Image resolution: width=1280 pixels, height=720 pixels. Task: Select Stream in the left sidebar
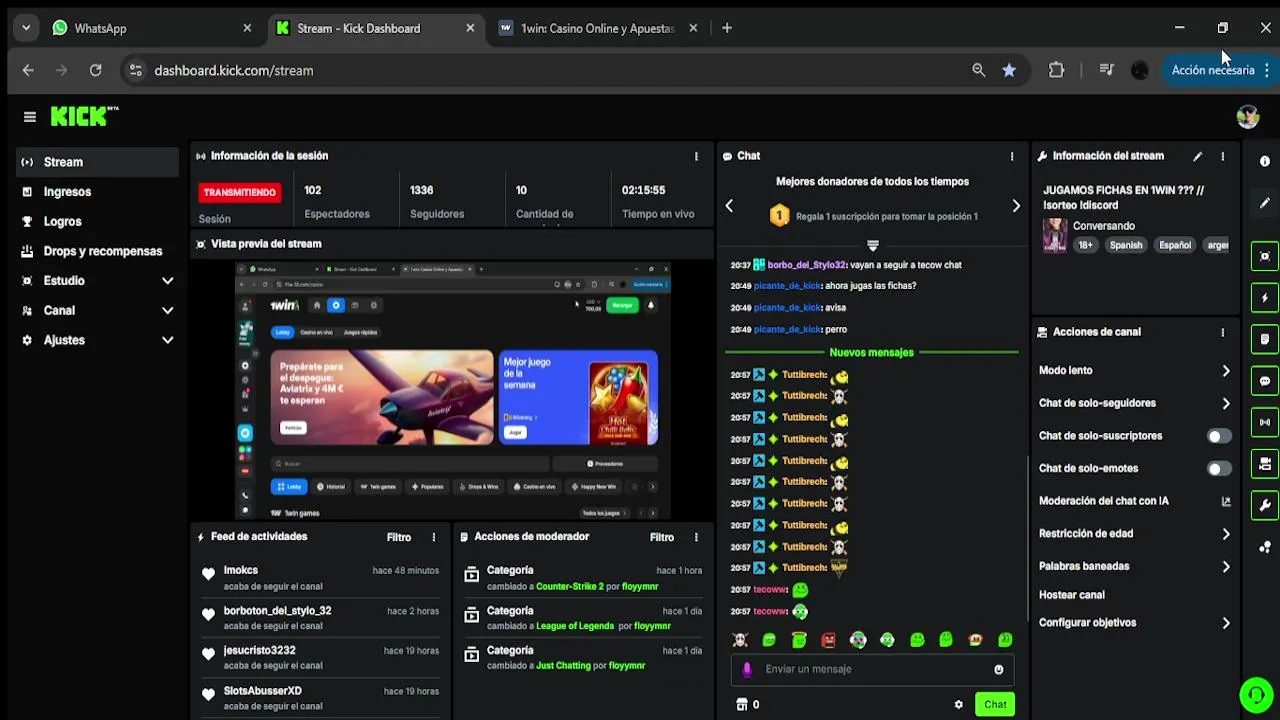click(x=97, y=162)
